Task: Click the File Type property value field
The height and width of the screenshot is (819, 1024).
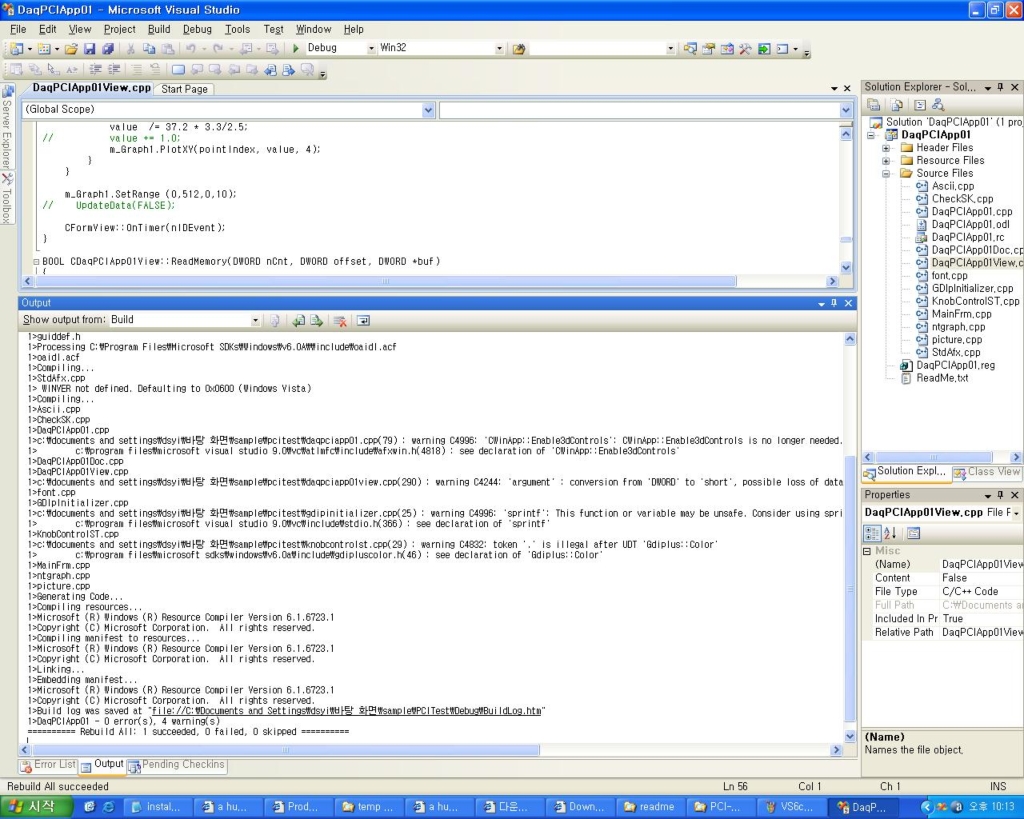Action: click(982, 592)
